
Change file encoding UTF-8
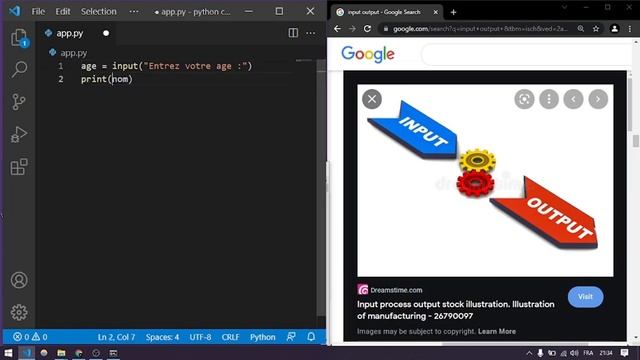click(x=200, y=337)
